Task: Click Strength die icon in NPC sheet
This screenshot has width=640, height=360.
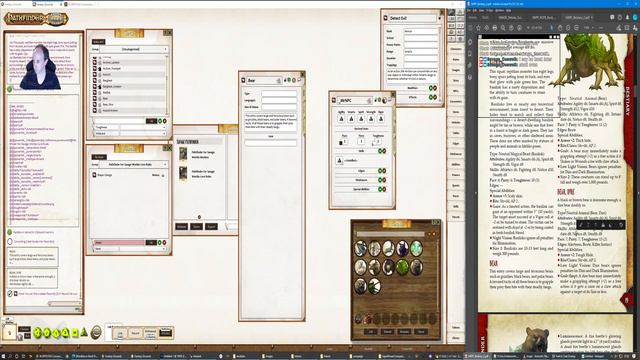Action: tap(371, 119)
